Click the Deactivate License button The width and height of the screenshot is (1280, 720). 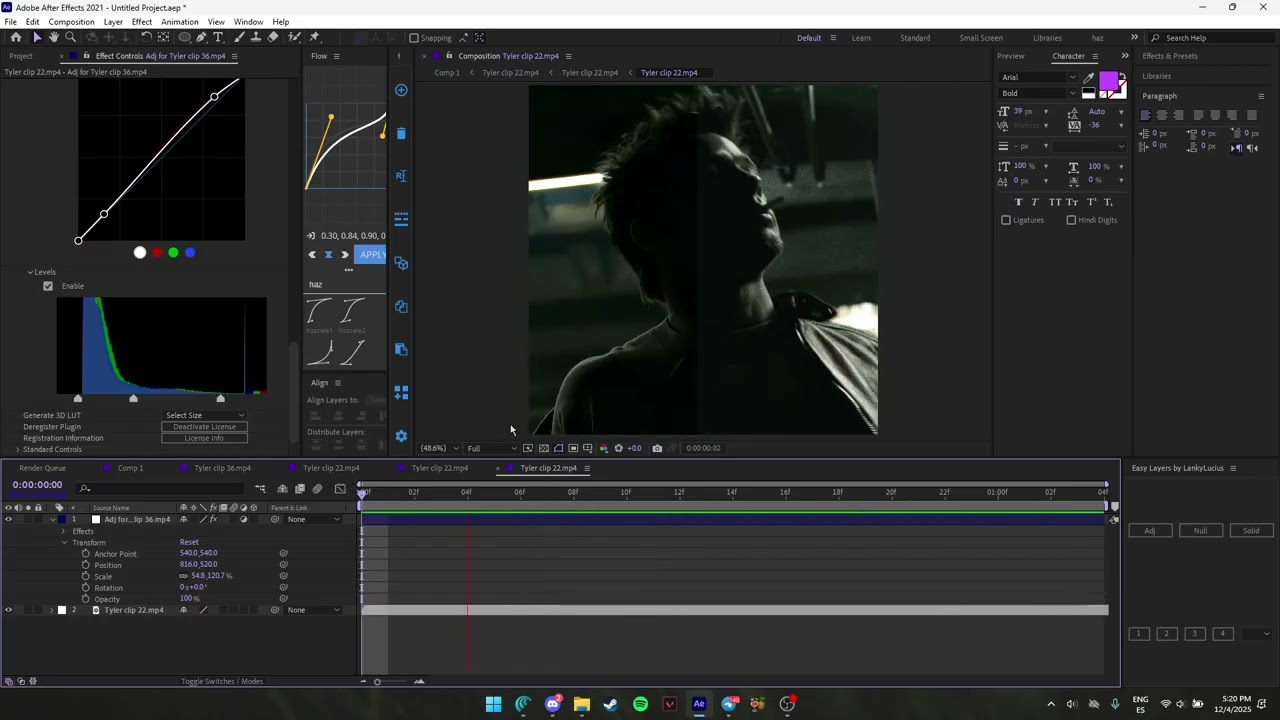click(204, 427)
